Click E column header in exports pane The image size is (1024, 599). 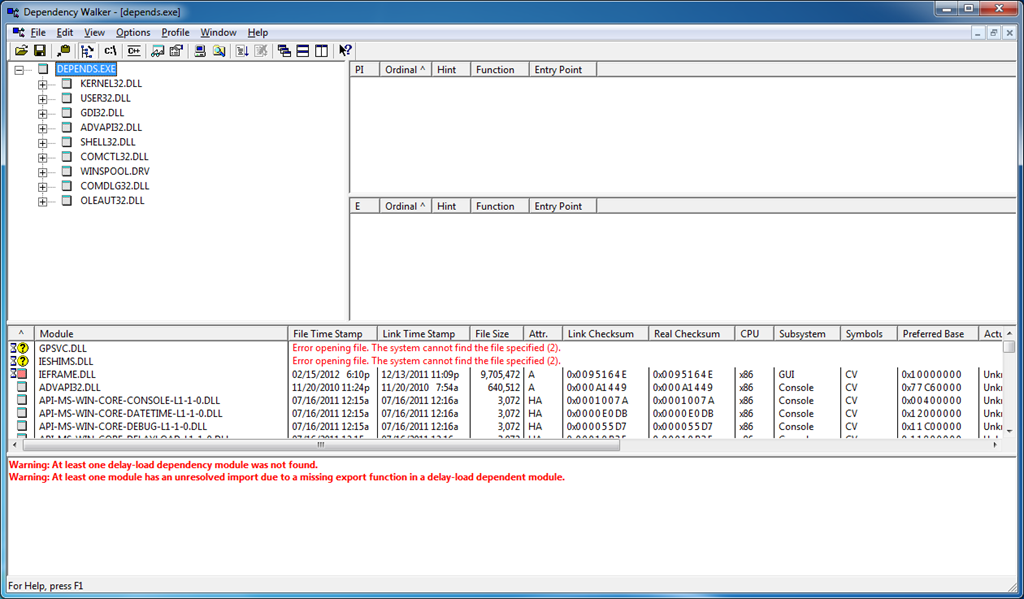click(365, 206)
